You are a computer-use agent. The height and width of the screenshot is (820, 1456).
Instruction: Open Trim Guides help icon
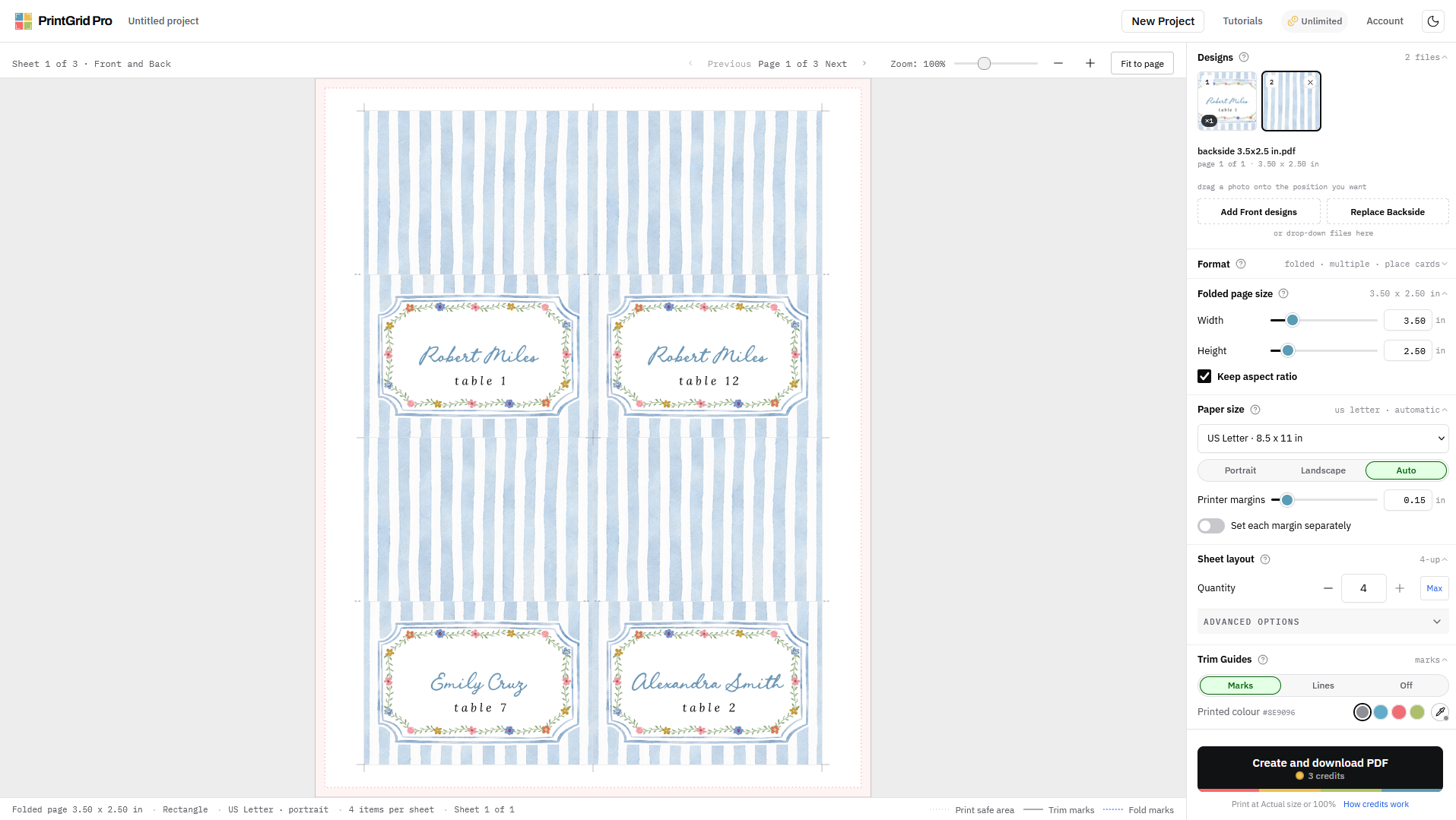click(x=1263, y=660)
